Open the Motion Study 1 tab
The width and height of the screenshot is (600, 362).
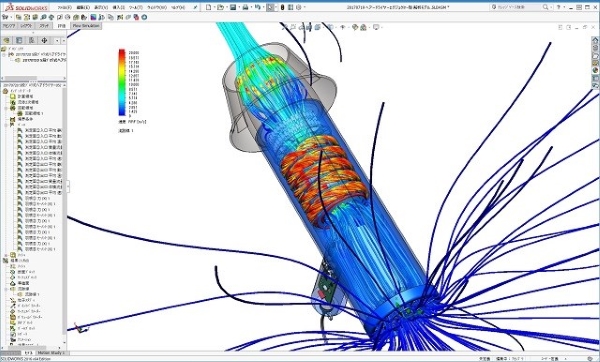tap(51, 352)
